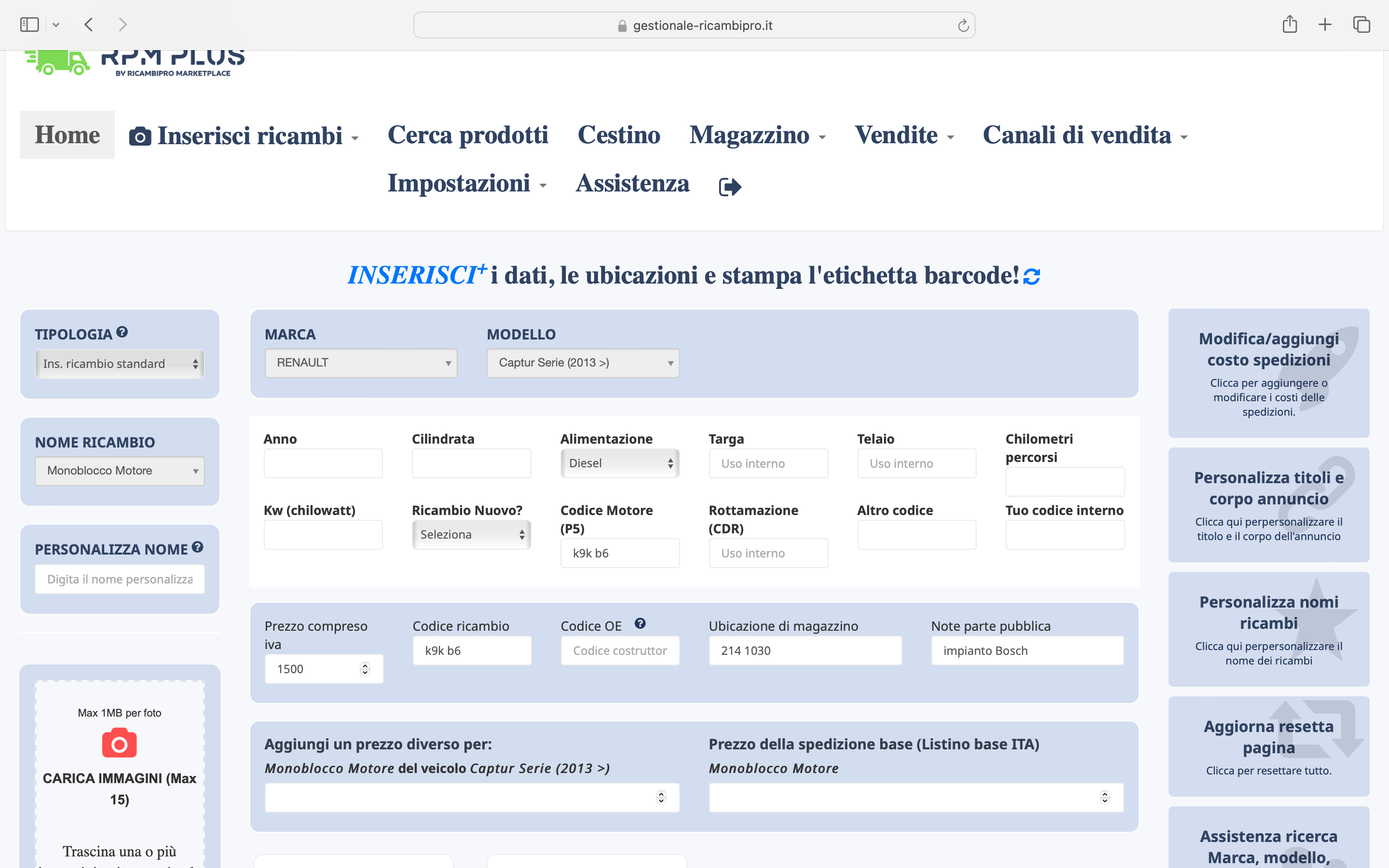
Task: Click the Digita il nome personalizzato field
Action: (x=120, y=579)
